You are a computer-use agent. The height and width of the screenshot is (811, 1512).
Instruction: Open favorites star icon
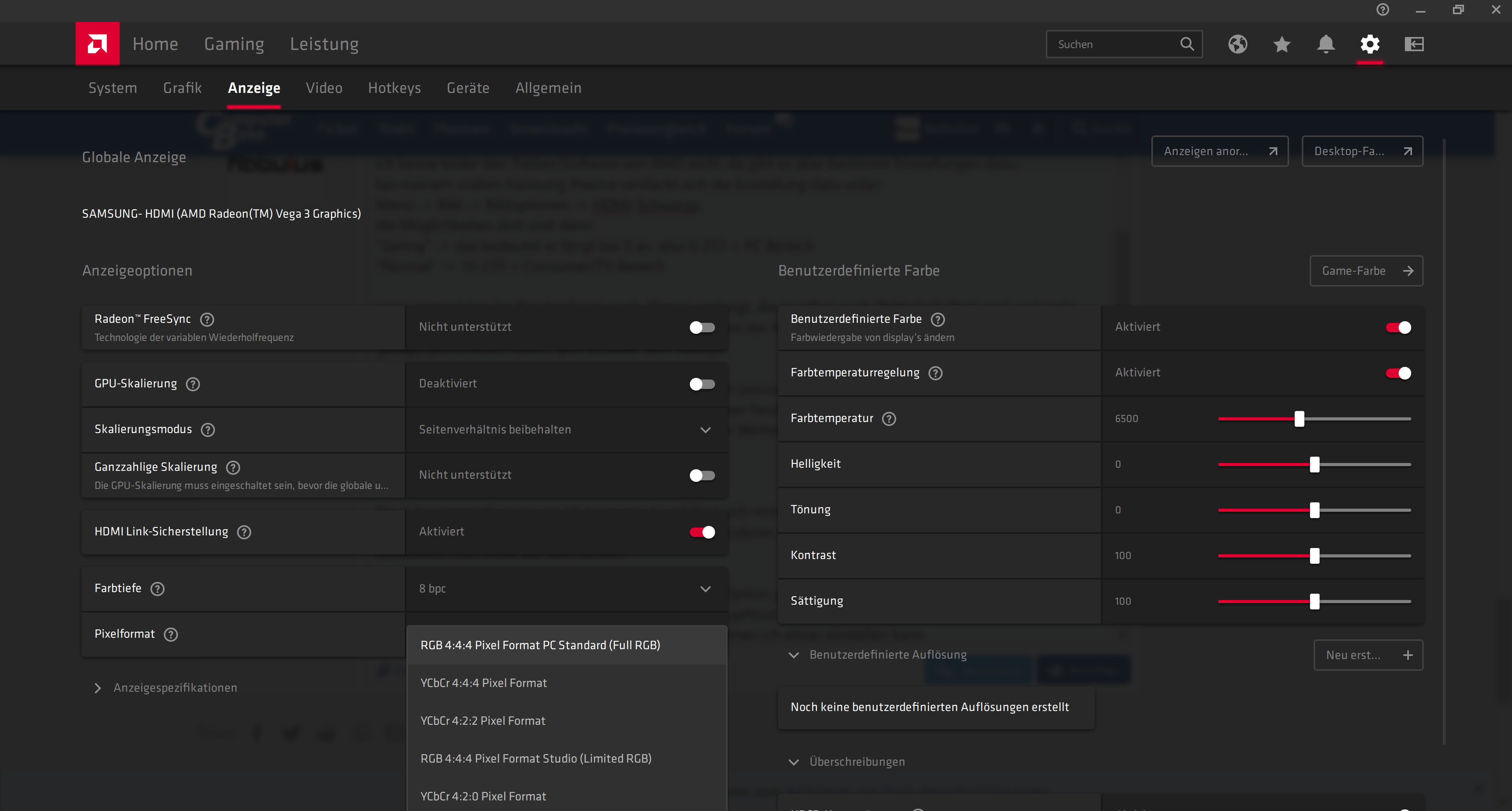pyautogui.click(x=1282, y=44)
